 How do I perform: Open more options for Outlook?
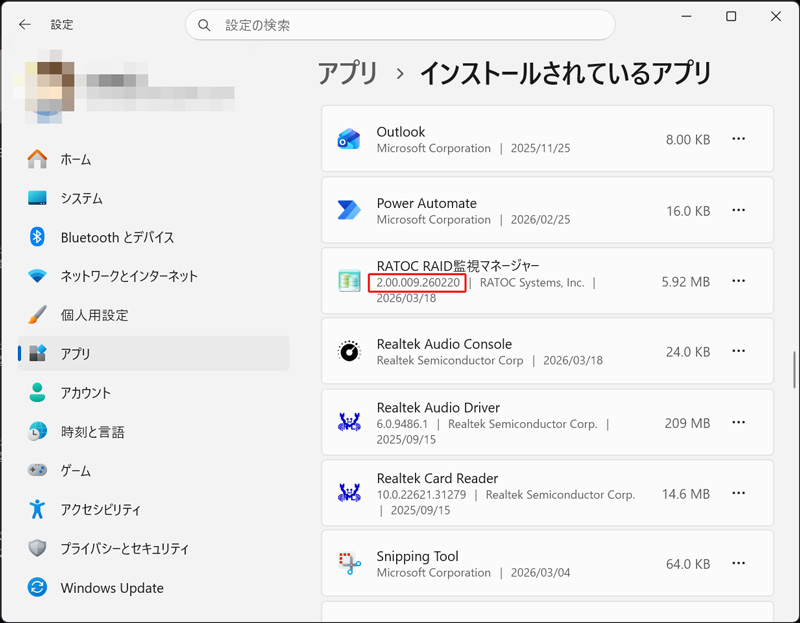coord(739,140)
